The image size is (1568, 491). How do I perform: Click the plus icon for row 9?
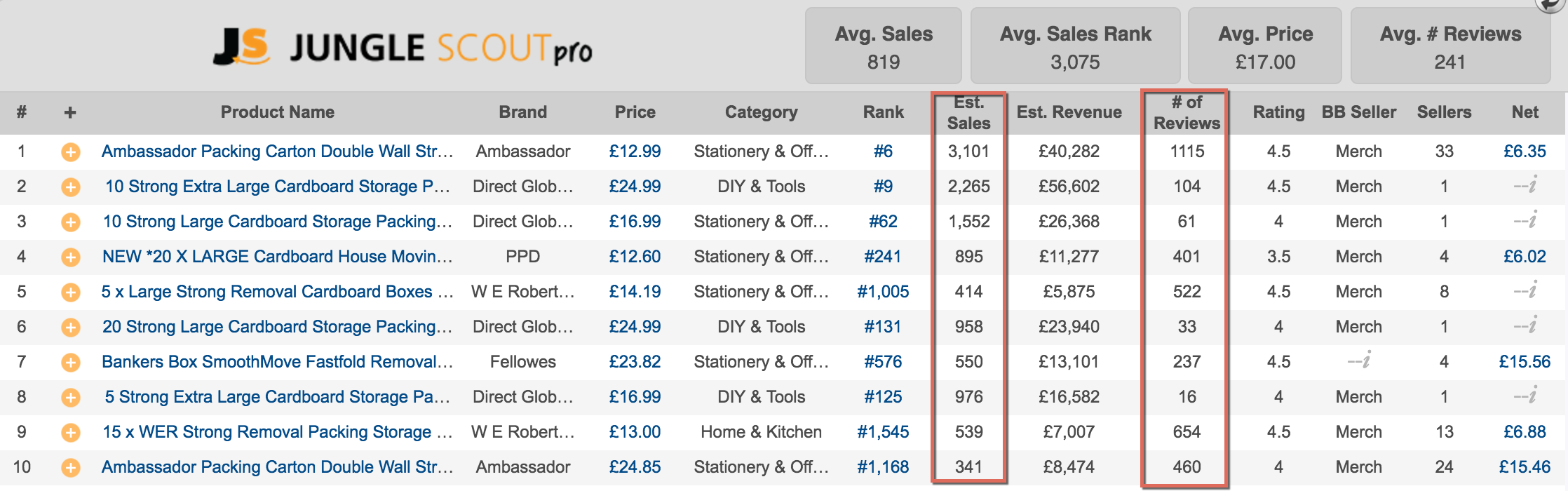pos(71,433)
